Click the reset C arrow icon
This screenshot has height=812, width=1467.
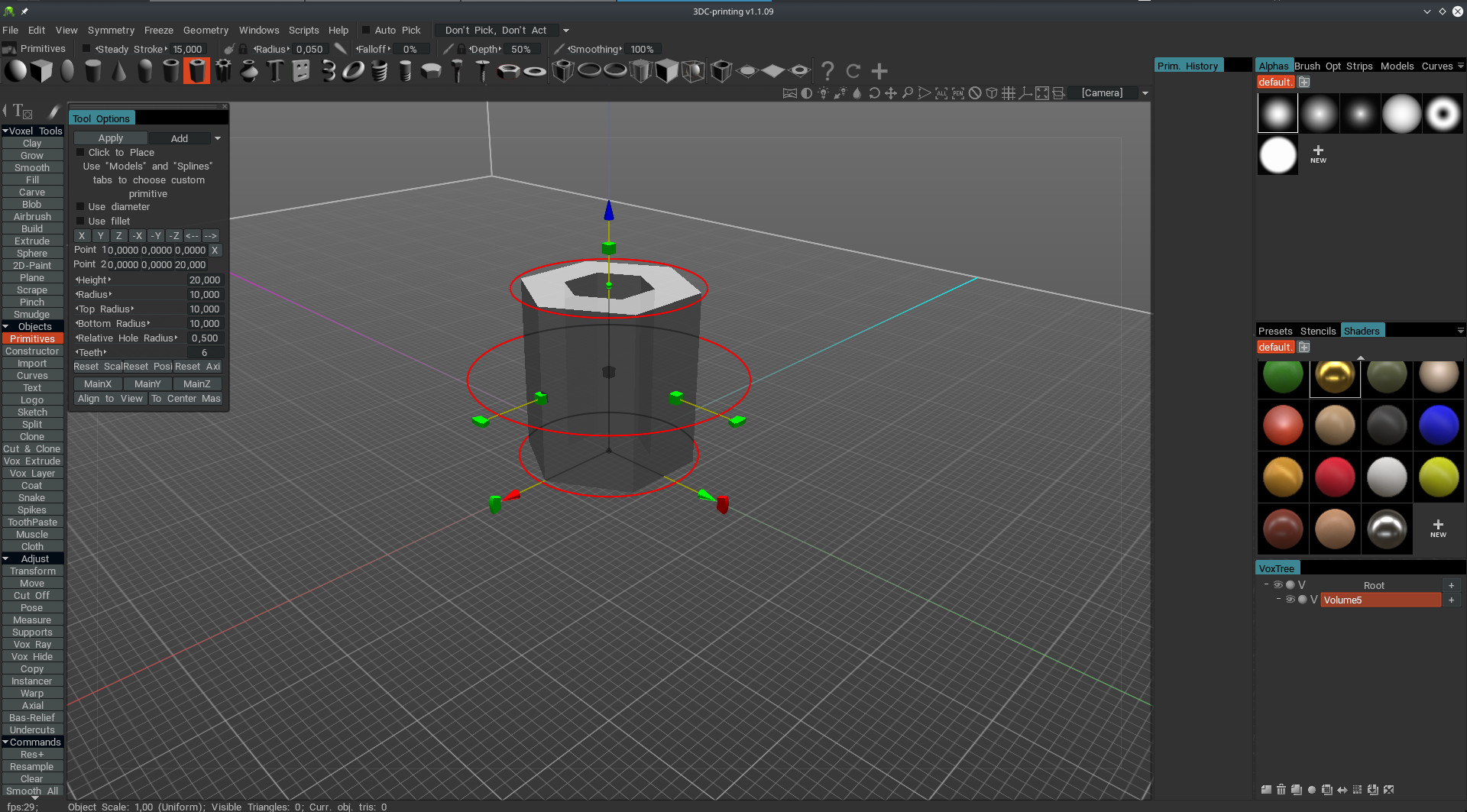[853, 71]
